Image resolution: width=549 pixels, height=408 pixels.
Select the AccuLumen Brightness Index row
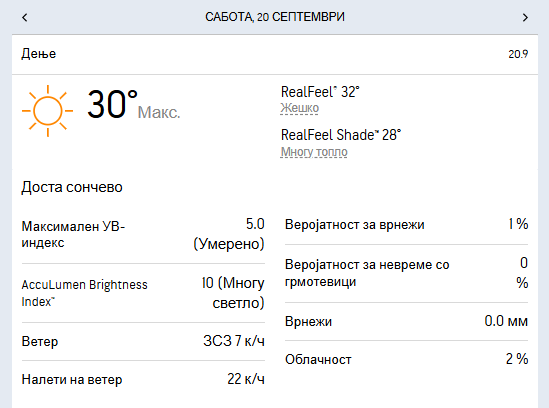click(x=143, y=293)
